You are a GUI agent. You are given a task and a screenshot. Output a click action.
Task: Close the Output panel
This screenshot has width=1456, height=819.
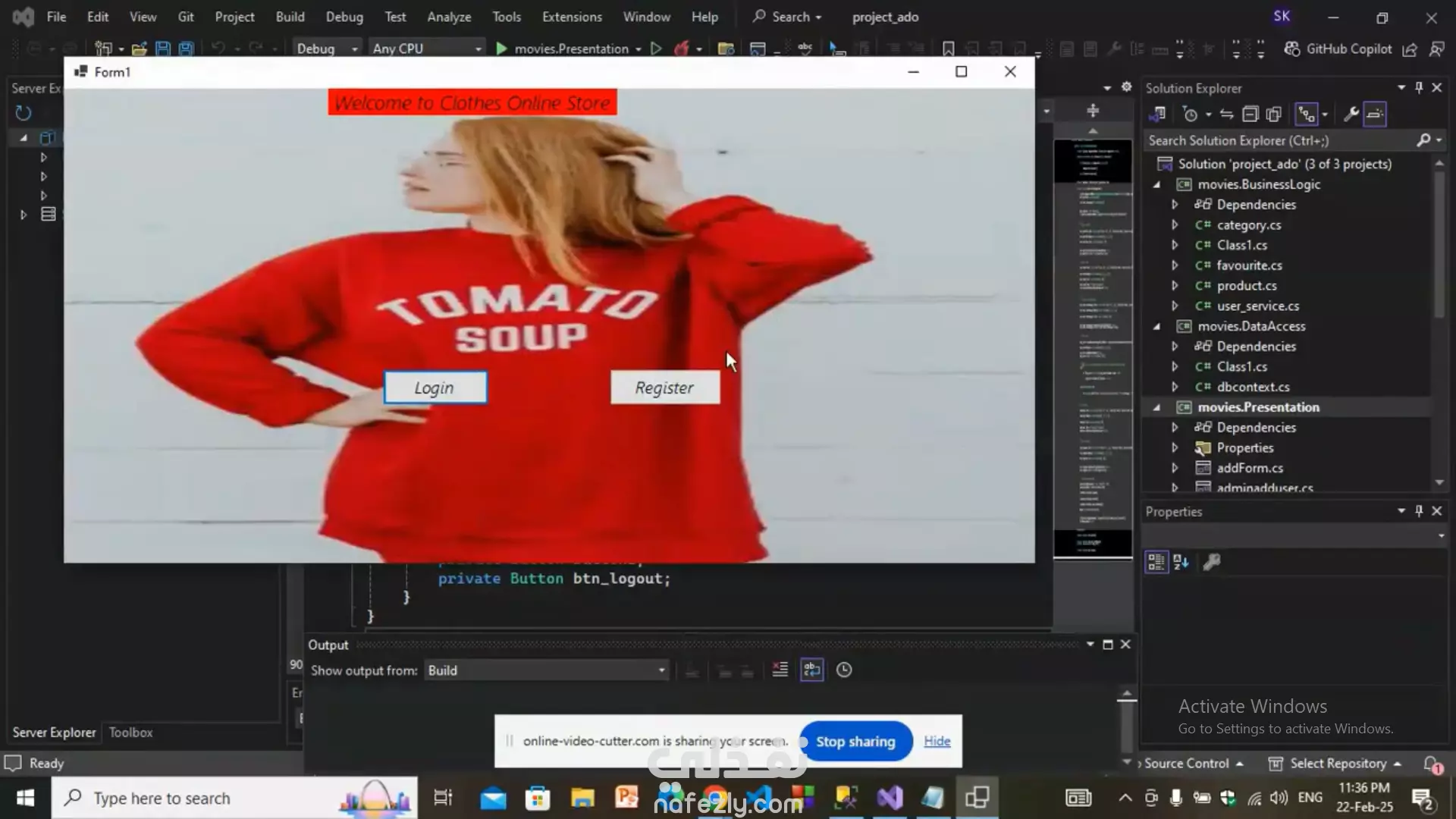tap(1125, 645)
